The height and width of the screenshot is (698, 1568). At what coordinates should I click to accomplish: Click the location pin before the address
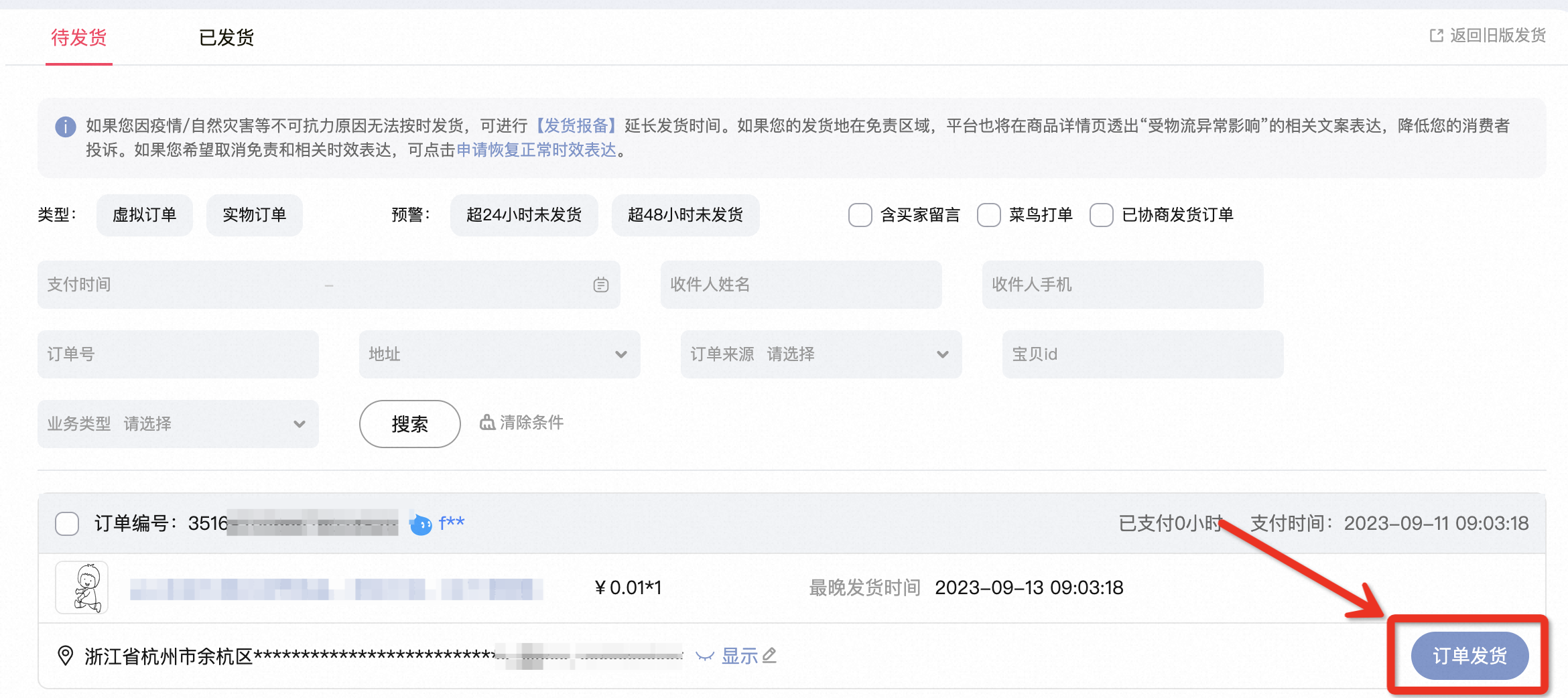[64, 656]
